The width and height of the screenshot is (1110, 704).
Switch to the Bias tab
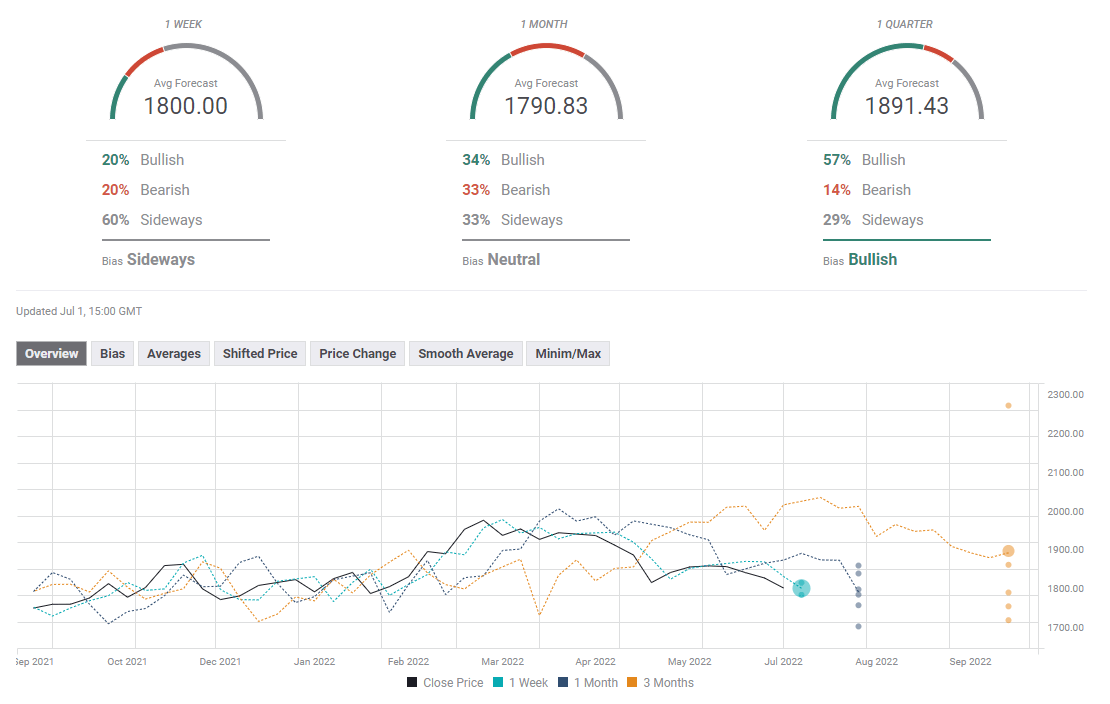click(x=113, y=354)
